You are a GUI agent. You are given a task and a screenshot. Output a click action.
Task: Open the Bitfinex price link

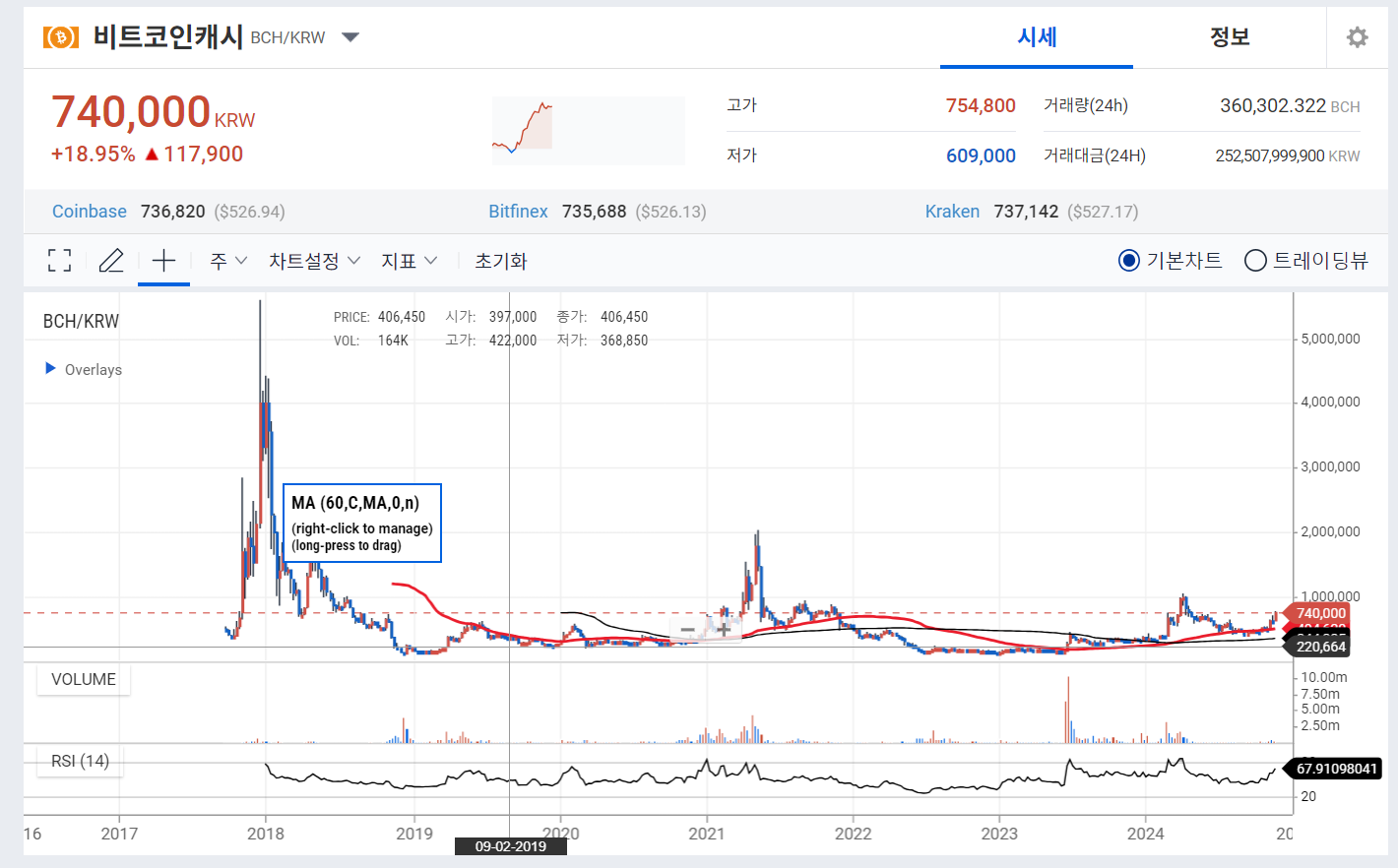[x=518, y=212]
